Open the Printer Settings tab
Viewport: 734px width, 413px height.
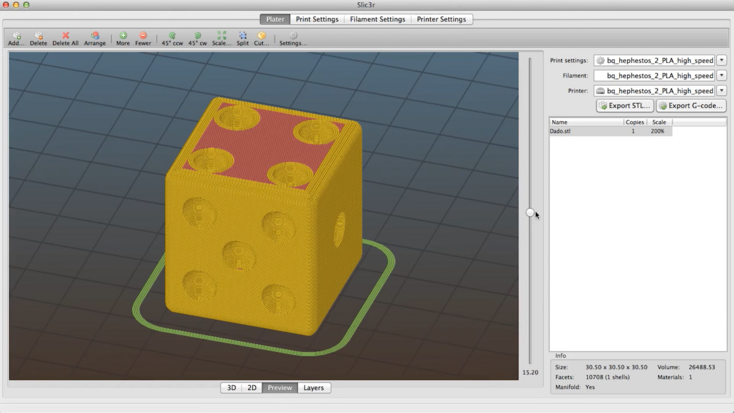(x=441, y=19)
